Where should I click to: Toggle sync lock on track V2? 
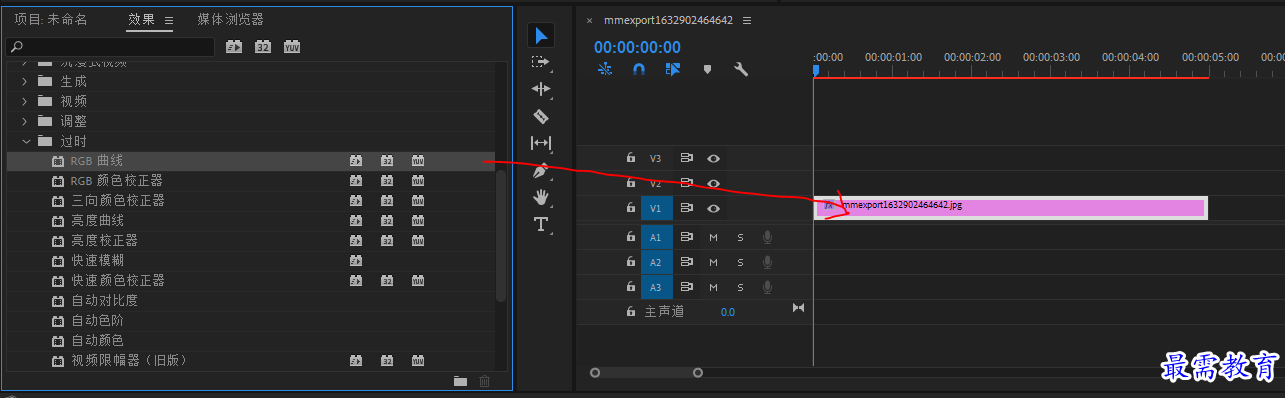[x=687, y=183]
